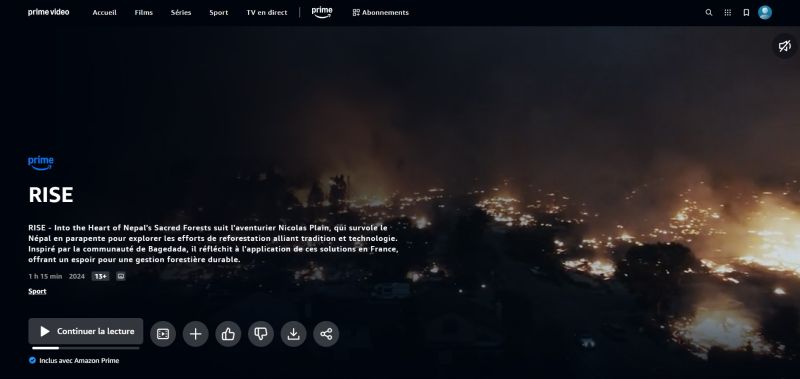Click the Prime Video logo
This screenshot has height=379, width=800.
tap(48, 12)
